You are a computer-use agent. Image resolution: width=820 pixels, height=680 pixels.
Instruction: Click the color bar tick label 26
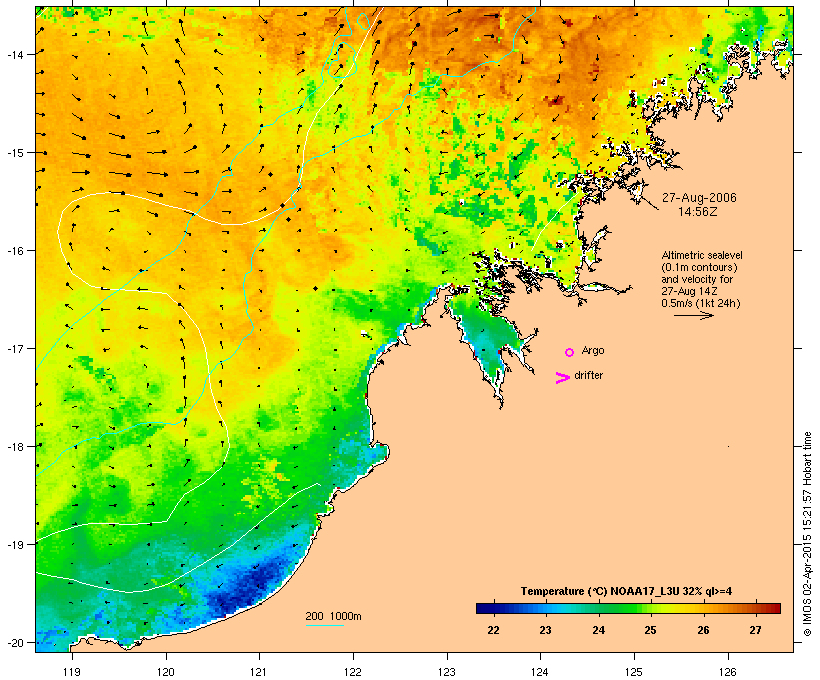coord(703,630)
